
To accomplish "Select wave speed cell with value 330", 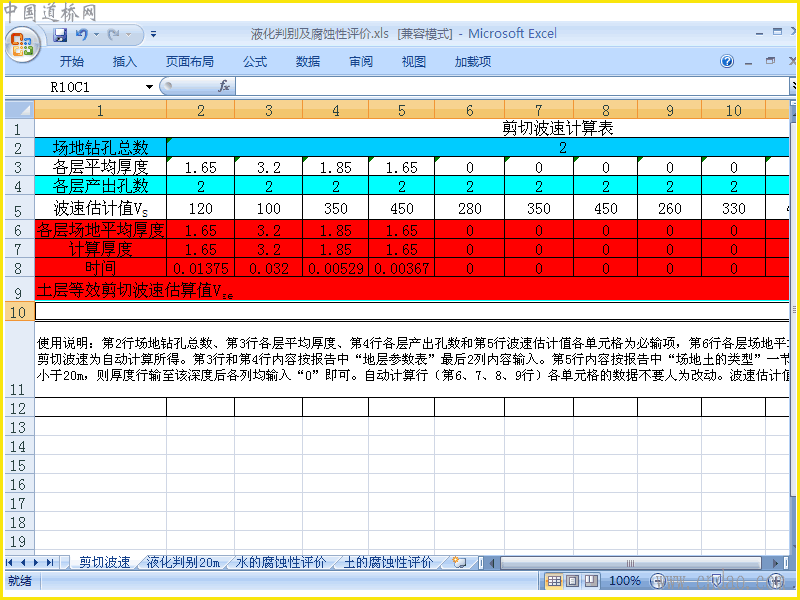I will tap(734, 208).
